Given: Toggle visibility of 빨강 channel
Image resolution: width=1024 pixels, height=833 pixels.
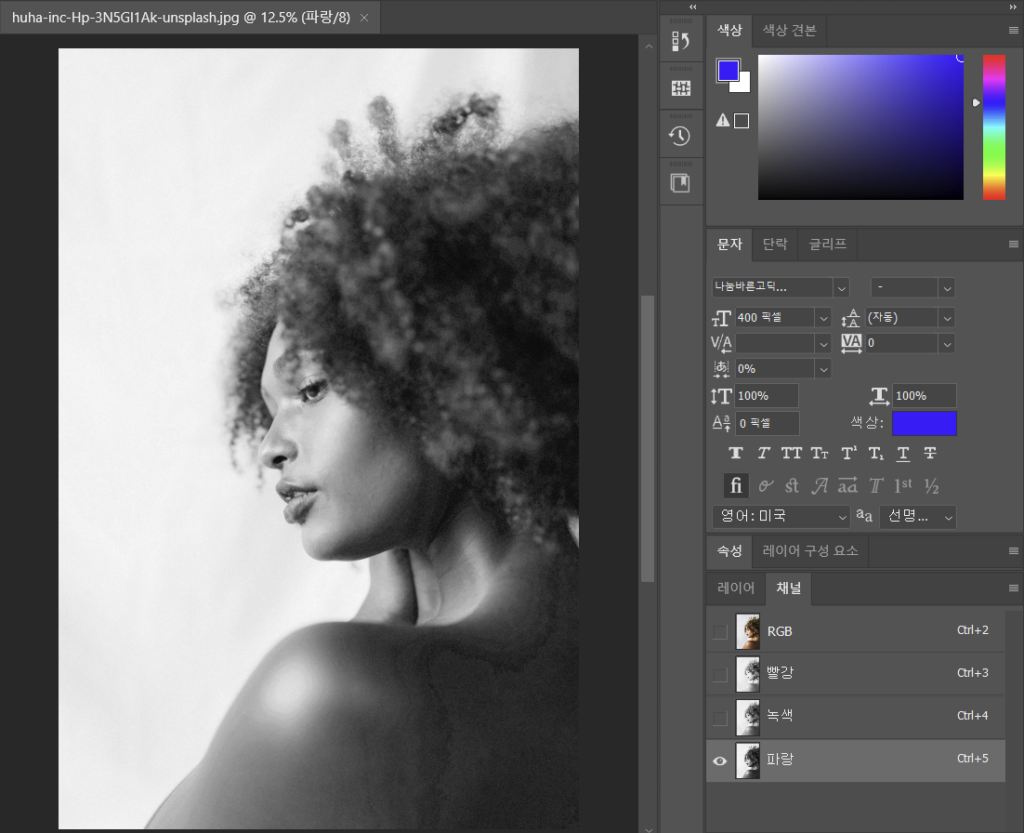Looking at the screenshot, I should coord(720,674).
